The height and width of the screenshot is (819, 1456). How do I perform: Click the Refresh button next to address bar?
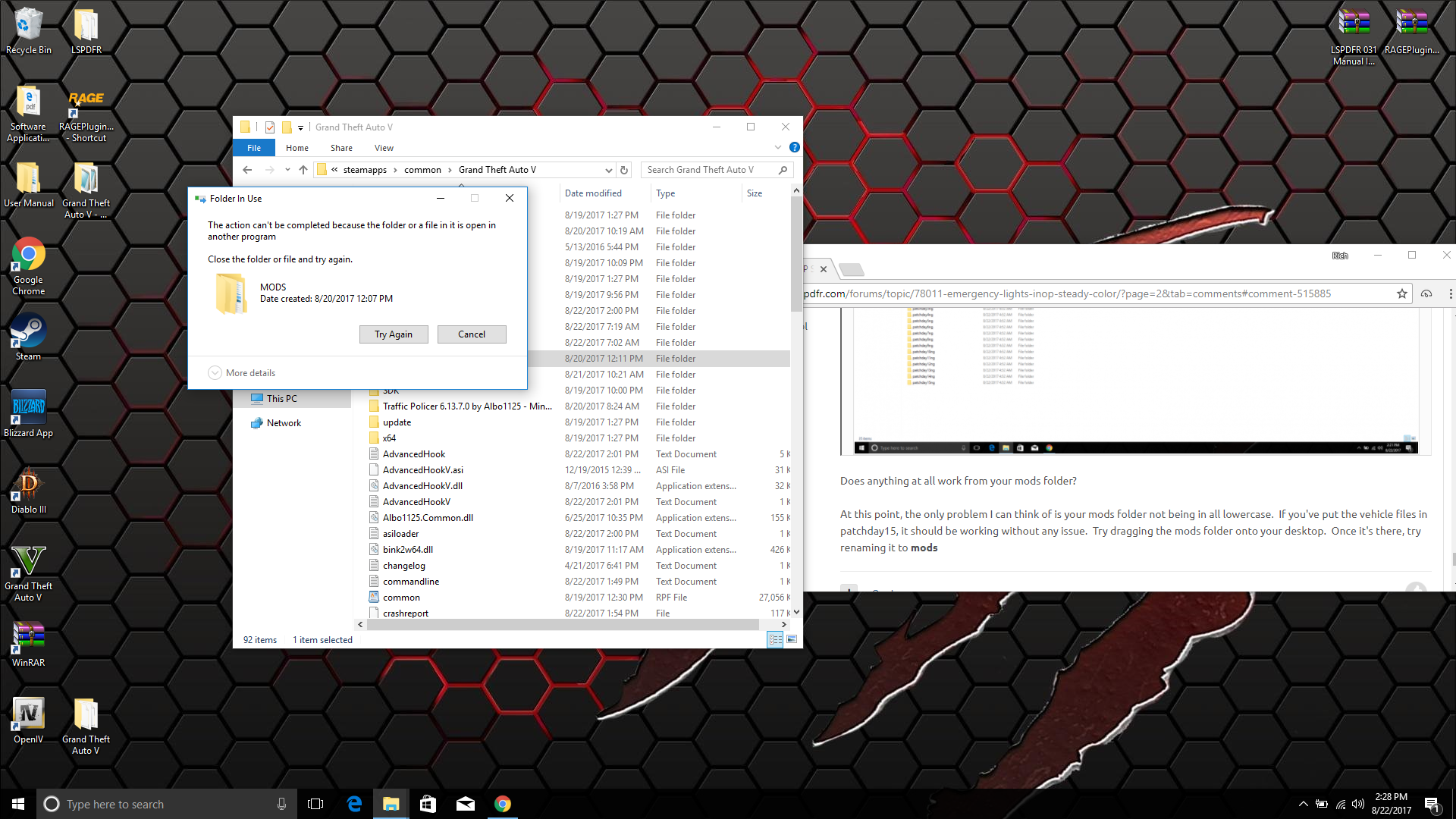pos(624,170)
